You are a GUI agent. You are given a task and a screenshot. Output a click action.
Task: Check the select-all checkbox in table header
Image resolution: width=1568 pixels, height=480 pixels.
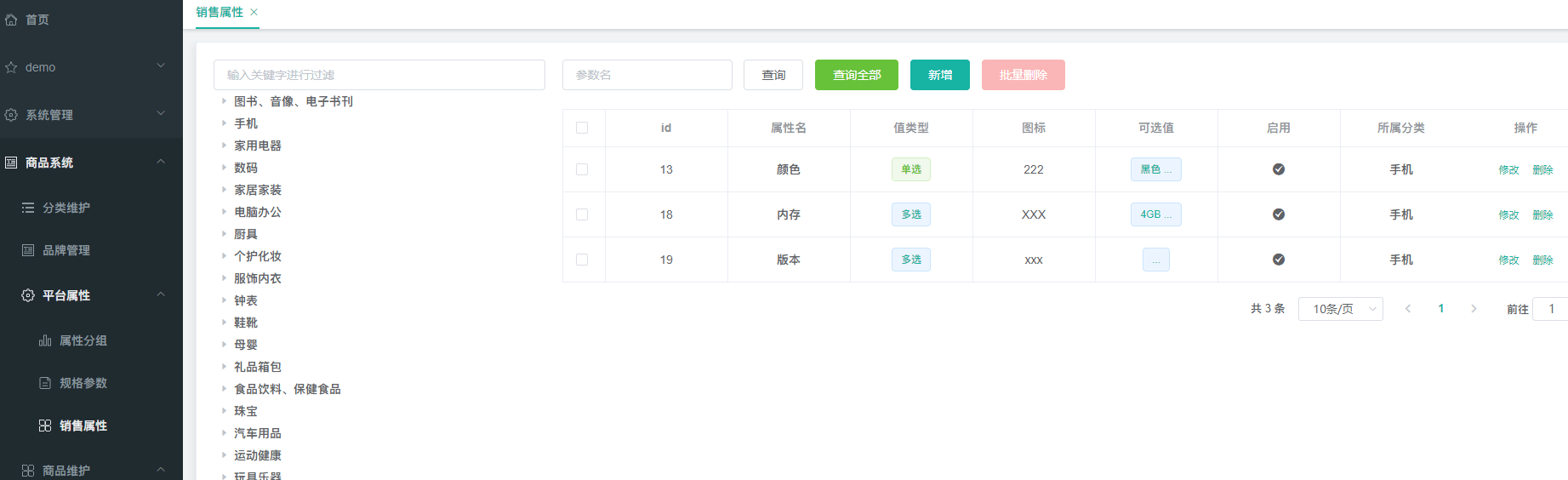tap(582, 128)
